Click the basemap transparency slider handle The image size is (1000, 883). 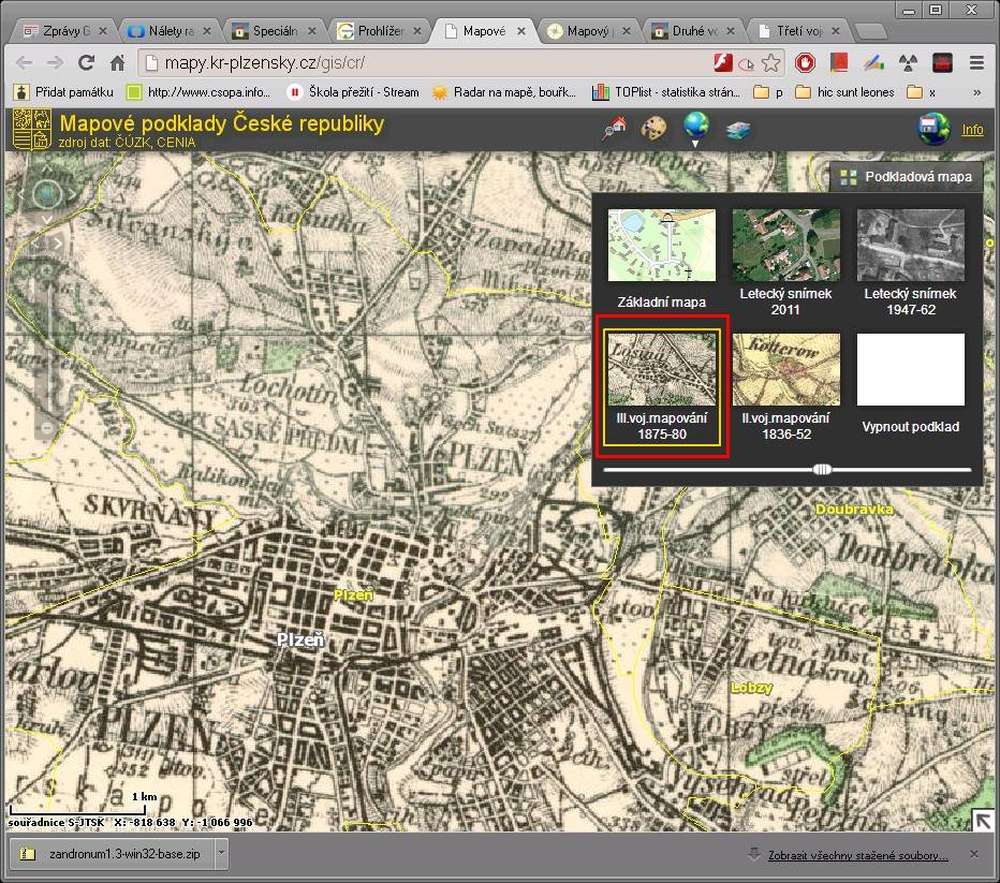[822, 469]
